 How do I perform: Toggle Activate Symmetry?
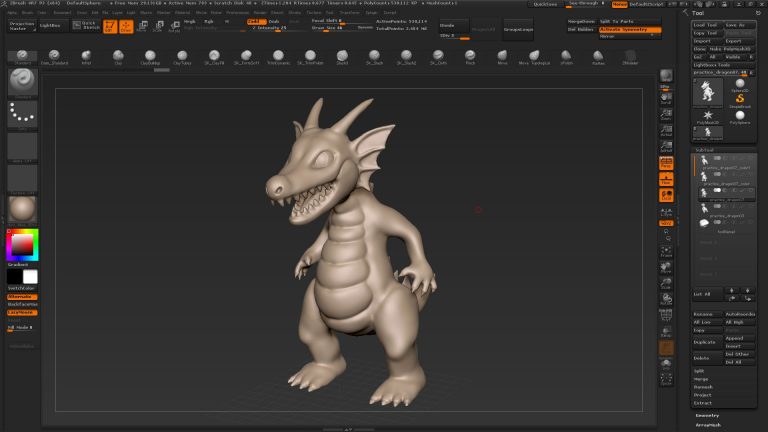click(630, 29)
